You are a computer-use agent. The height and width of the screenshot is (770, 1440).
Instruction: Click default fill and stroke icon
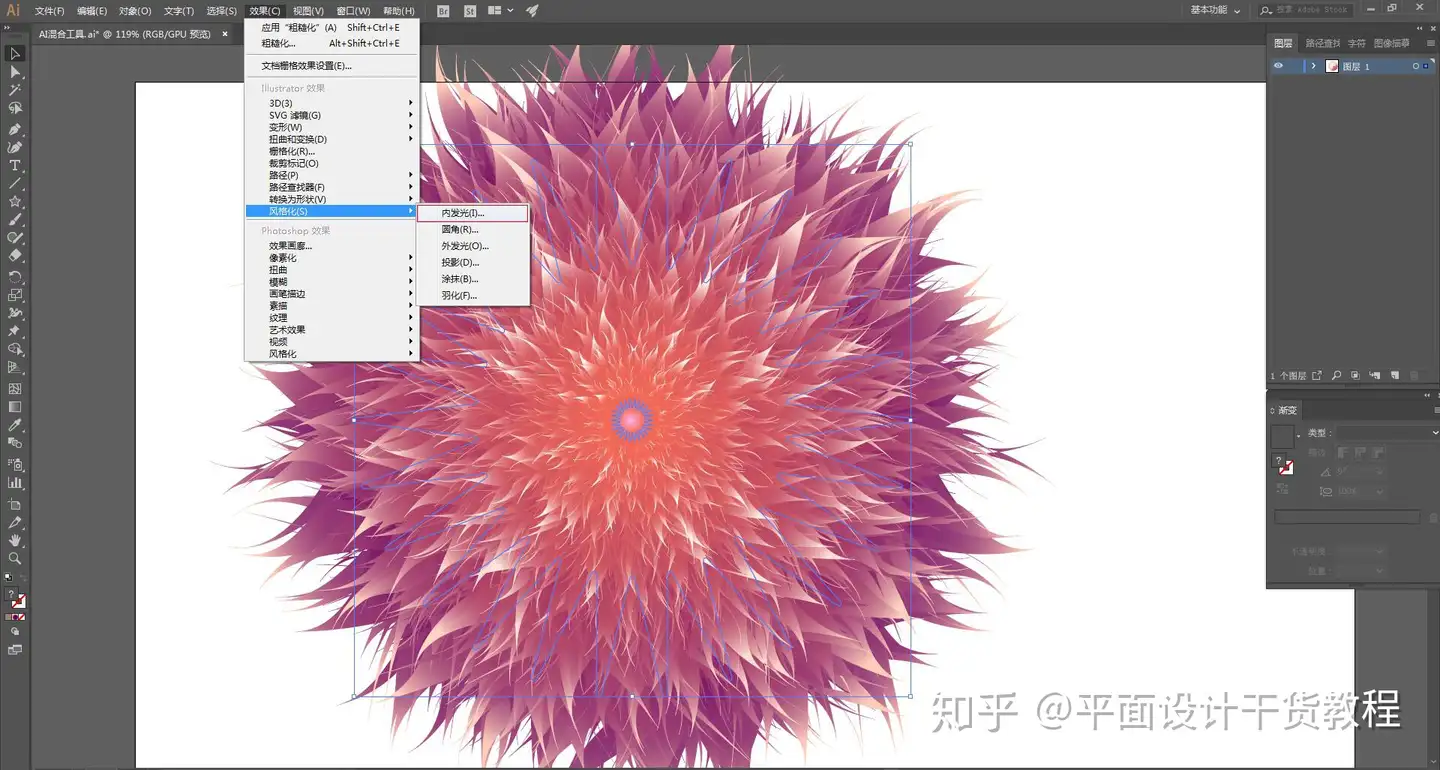(8, 578)
